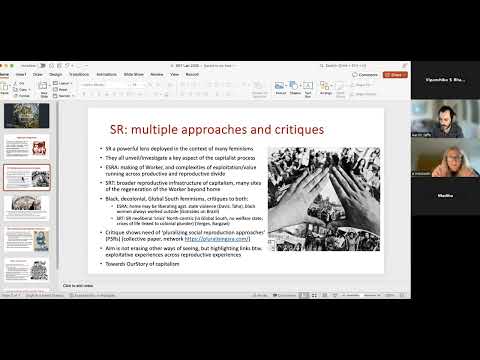The width and height of the screenshot is (480, 360).
Task: Open the Section dropdown in the ribbon
Action: point(63,96)
